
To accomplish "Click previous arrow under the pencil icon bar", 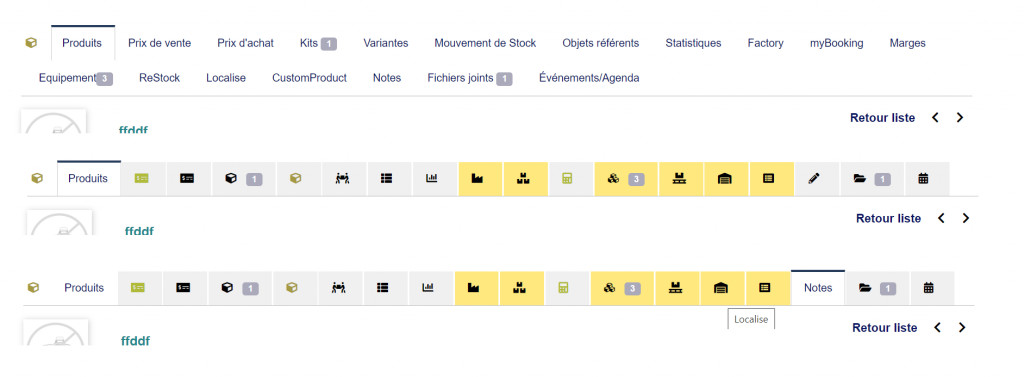I will 941,219.
